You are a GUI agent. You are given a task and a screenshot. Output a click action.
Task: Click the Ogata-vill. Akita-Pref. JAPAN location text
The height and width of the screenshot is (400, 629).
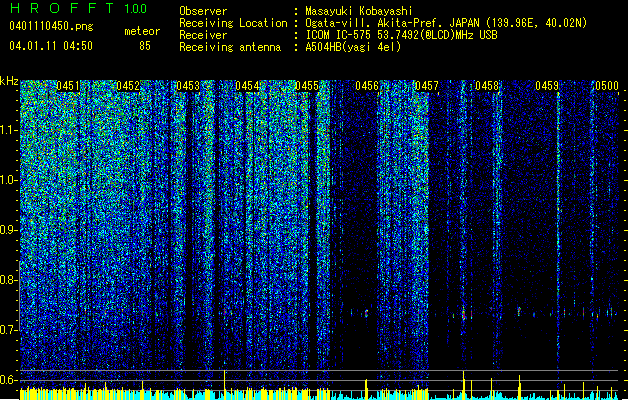tap(446, 23)
